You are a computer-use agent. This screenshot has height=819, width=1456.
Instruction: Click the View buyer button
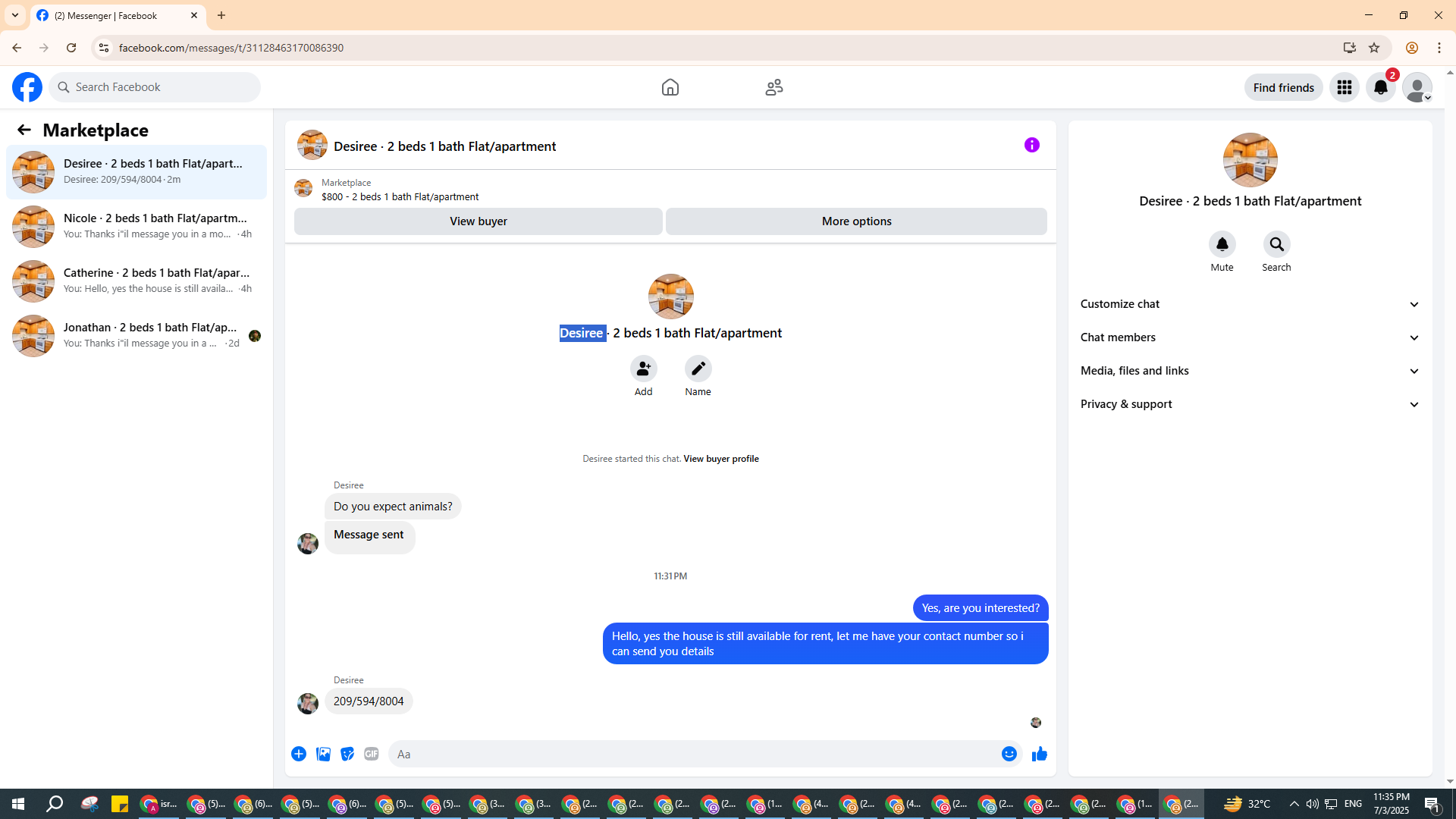[478, 221]
